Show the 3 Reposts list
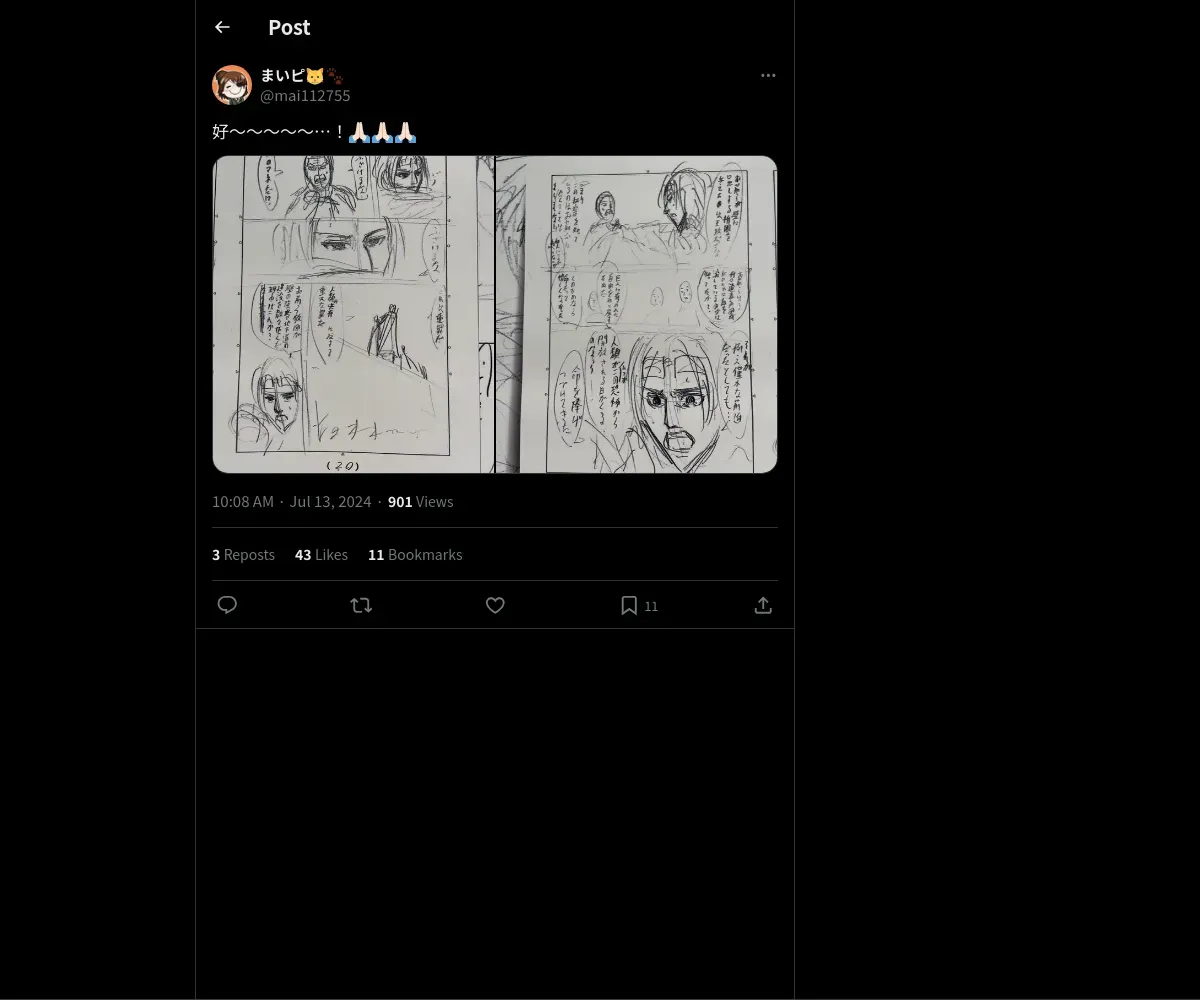 (x=243, y=555)
